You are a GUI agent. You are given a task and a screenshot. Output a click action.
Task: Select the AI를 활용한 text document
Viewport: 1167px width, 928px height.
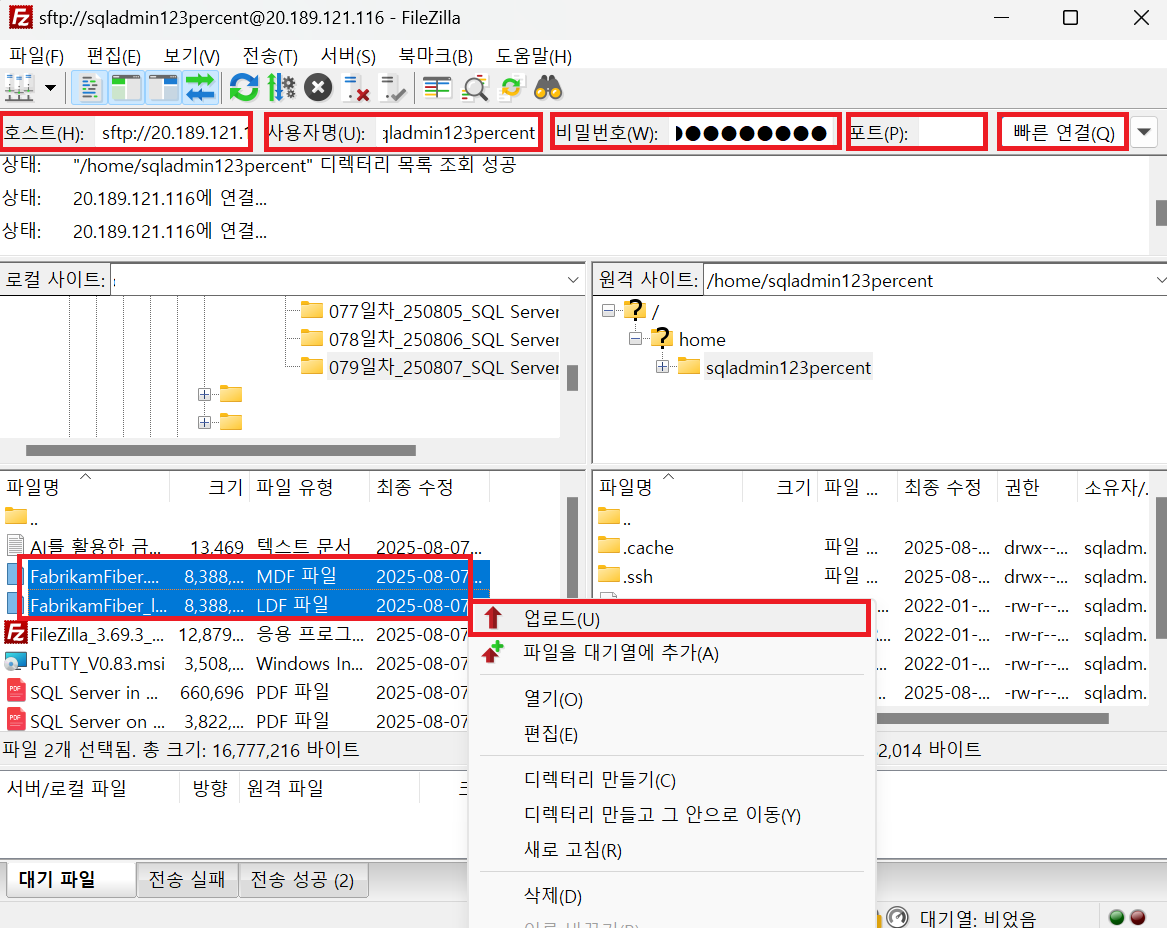(244, 547)
